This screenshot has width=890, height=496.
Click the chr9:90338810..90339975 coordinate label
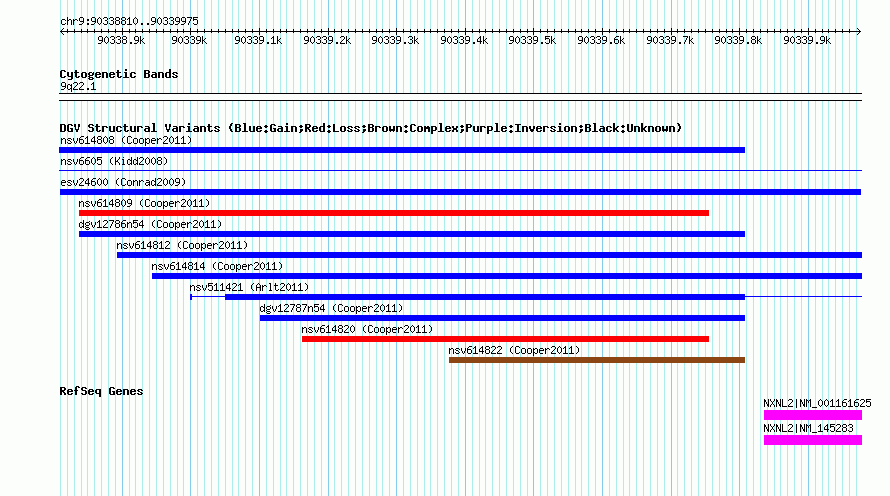[x=129, y=21]
